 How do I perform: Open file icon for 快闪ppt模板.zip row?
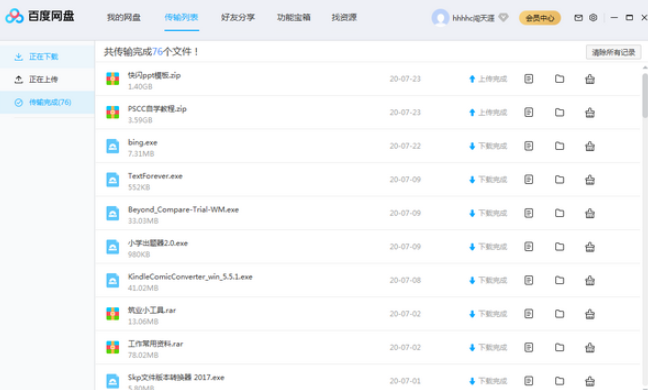pos(529,78)
